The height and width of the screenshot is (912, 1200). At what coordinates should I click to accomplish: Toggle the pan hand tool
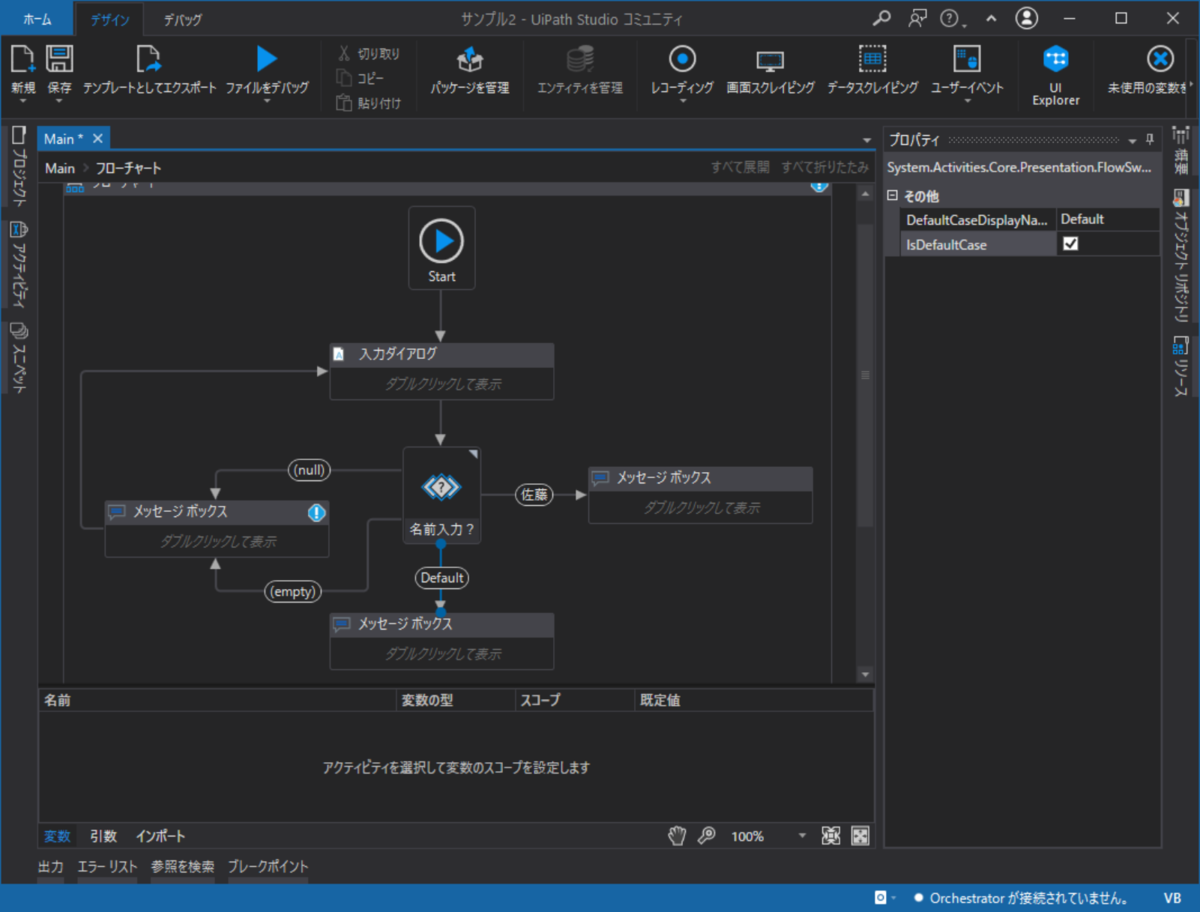coord(677,836)
